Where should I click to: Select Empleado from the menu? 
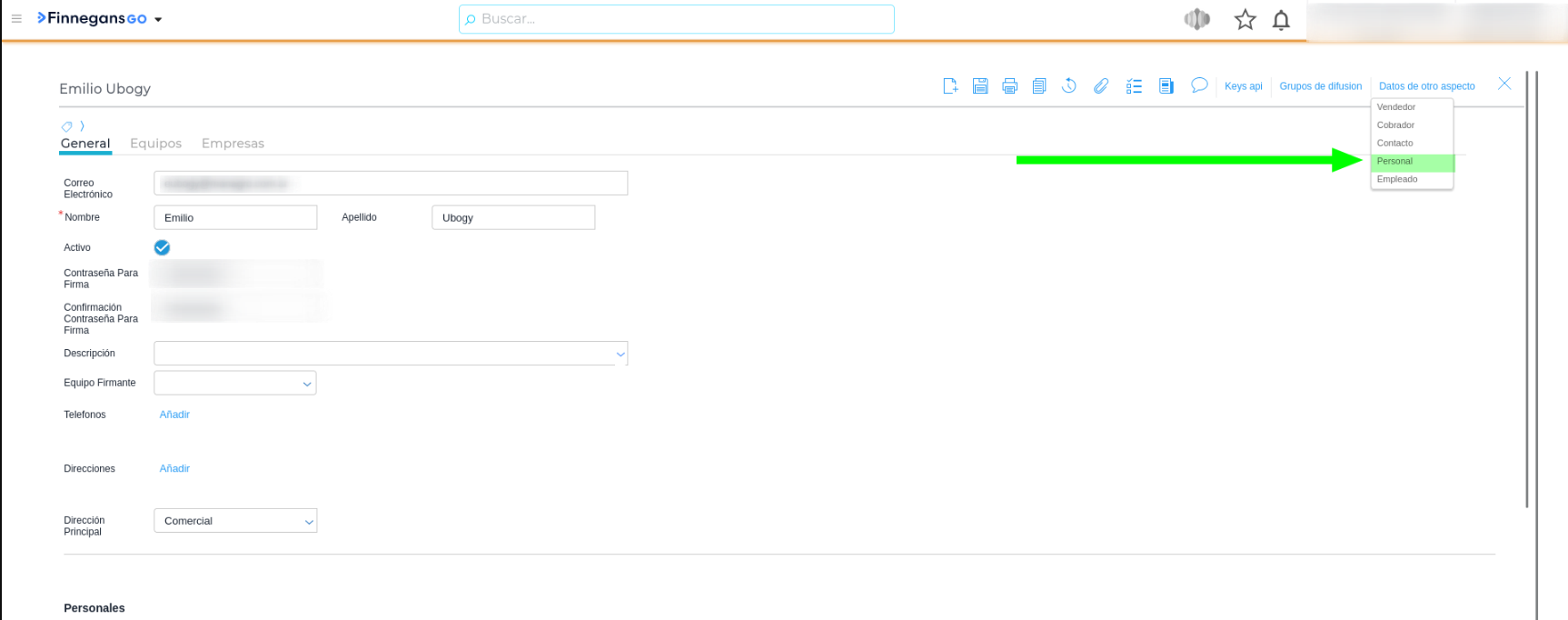pos(1412,180)
